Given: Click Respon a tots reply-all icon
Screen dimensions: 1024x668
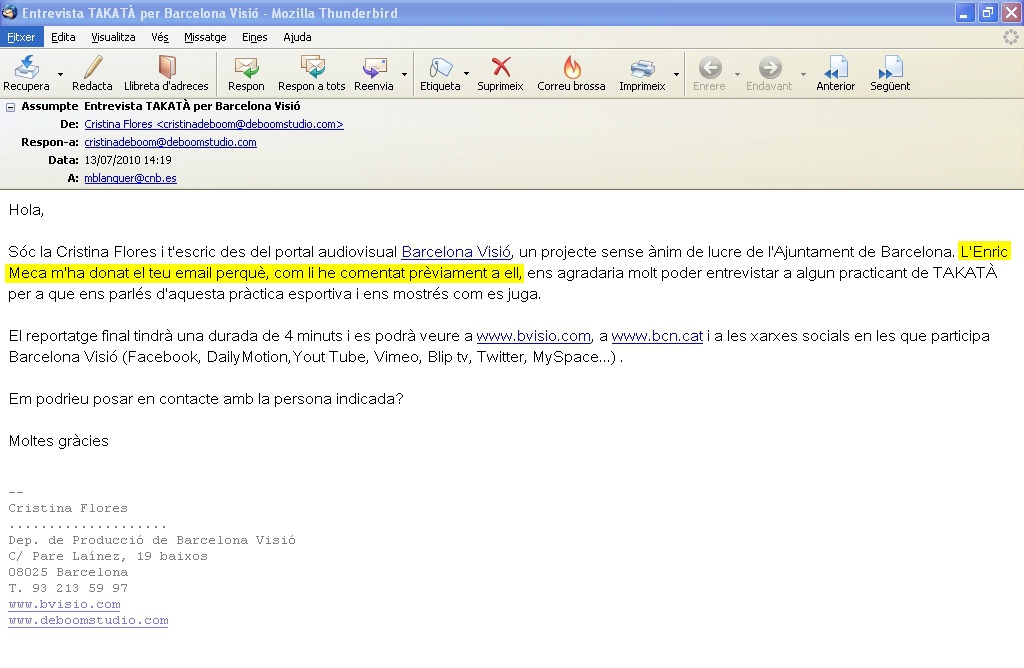Looking at the screenshot, I should click(312, 67).
